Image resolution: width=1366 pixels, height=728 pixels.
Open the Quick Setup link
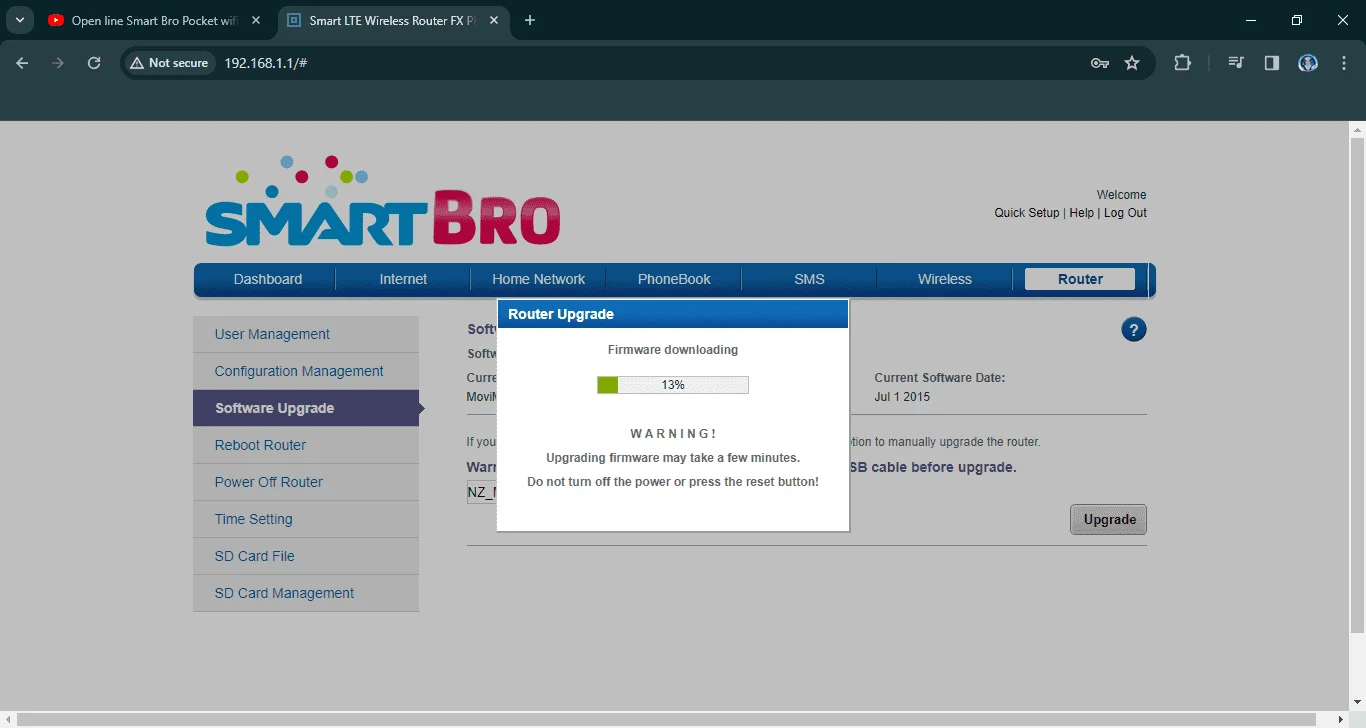pyautogui.click(x=1026, y=213)
